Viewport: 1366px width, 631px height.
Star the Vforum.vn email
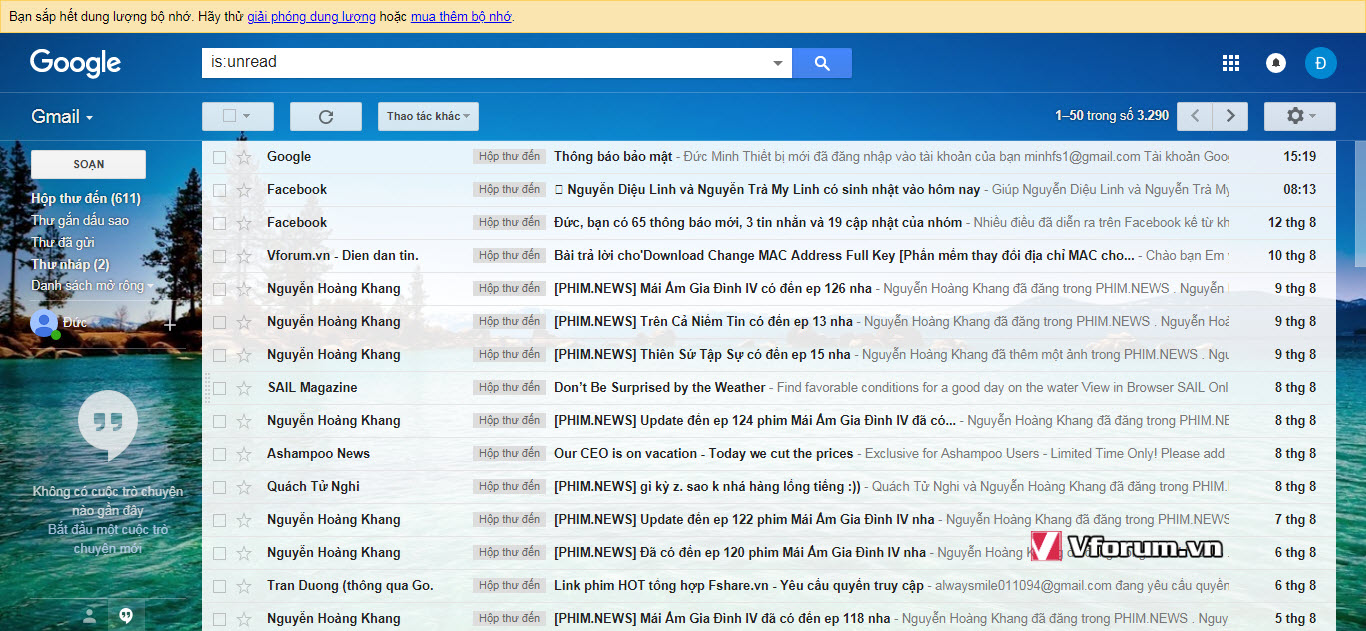pos(244,256)
